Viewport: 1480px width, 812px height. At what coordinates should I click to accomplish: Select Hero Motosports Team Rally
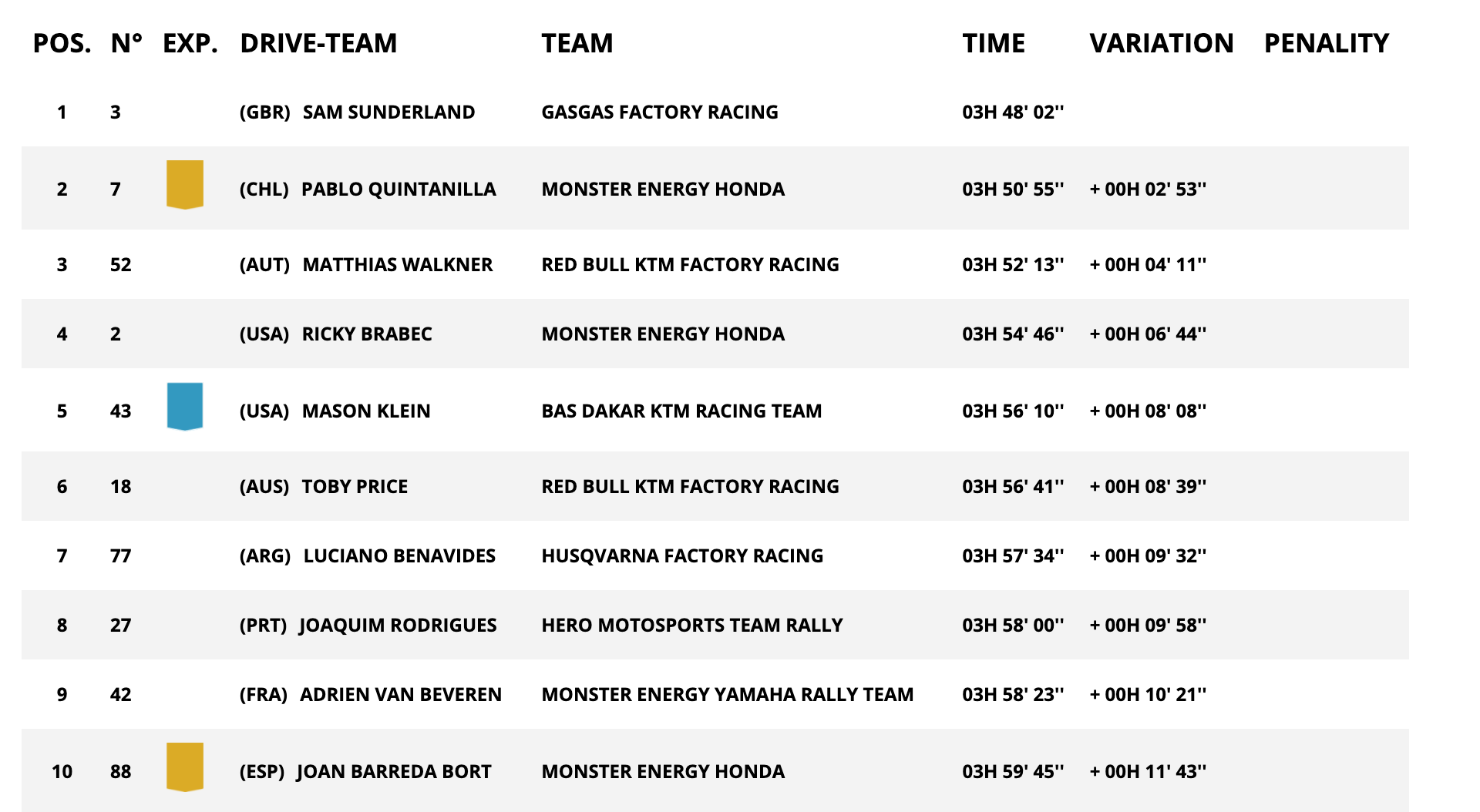(692, 626)
